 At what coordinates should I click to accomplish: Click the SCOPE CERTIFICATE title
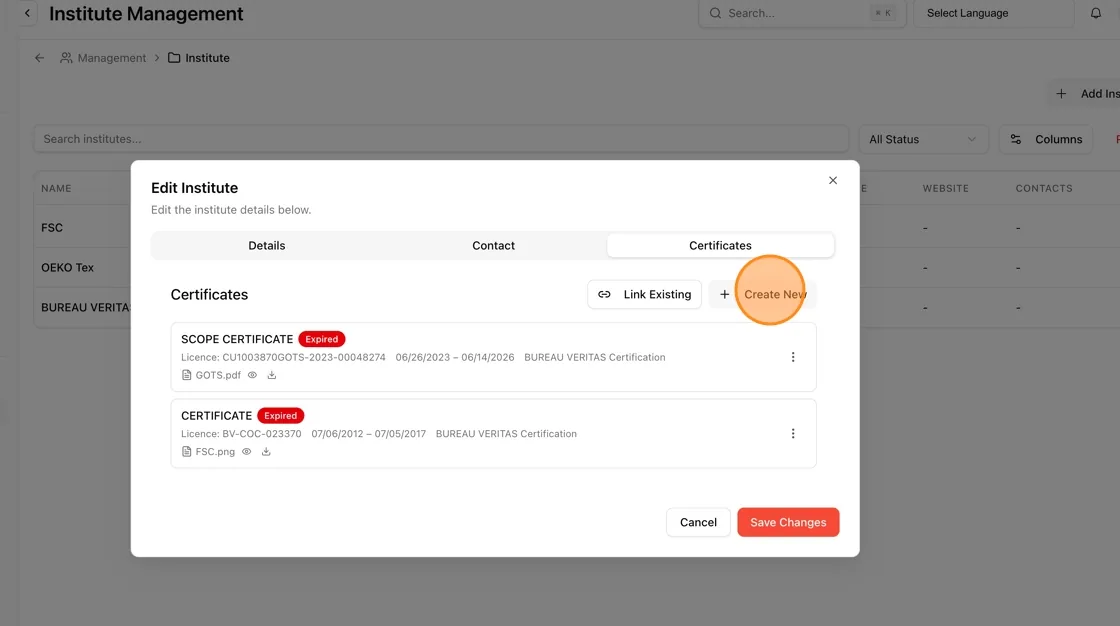tap(236, 339)
